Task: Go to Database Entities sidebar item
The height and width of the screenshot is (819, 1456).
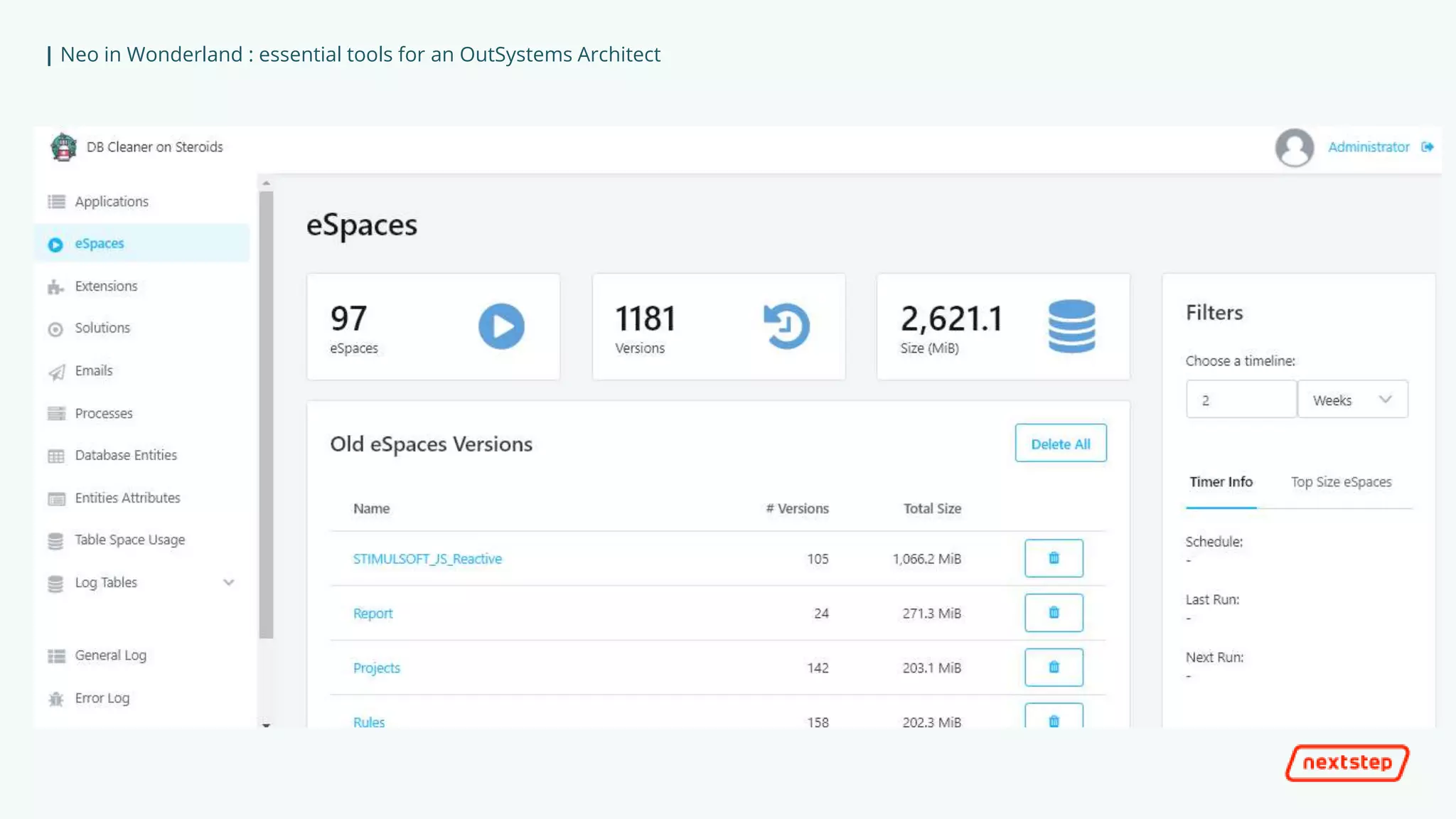Action: pos(126,455)
